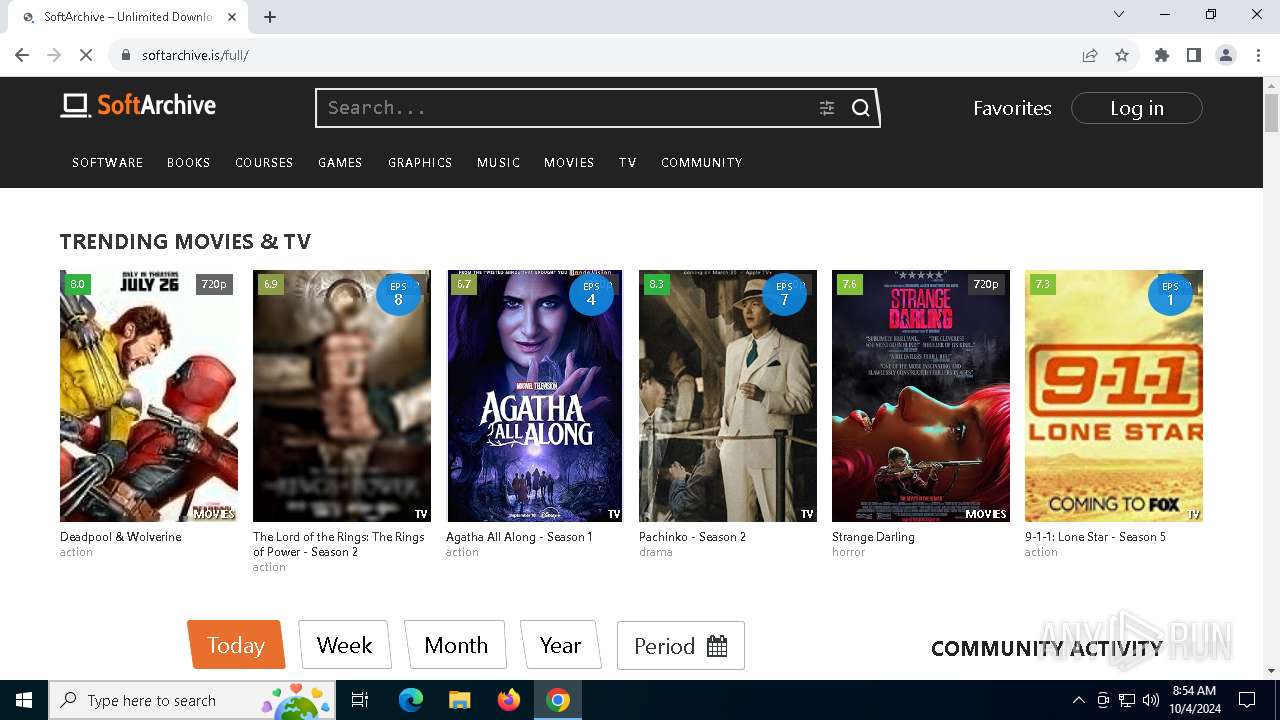1280x720 pixels.
Task: Open the GRAPHICS category
Action: pyautogui.click(x=420, y=162)
